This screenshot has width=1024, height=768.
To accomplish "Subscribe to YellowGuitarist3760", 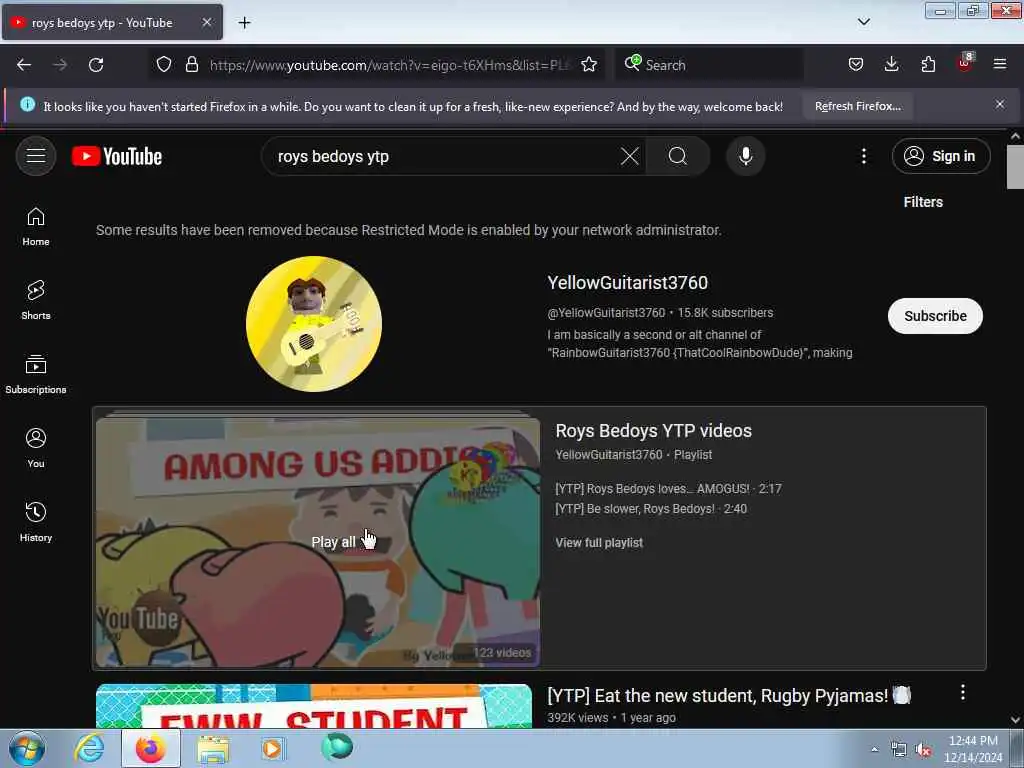I will pyautogui.click(x=935, y=316).
